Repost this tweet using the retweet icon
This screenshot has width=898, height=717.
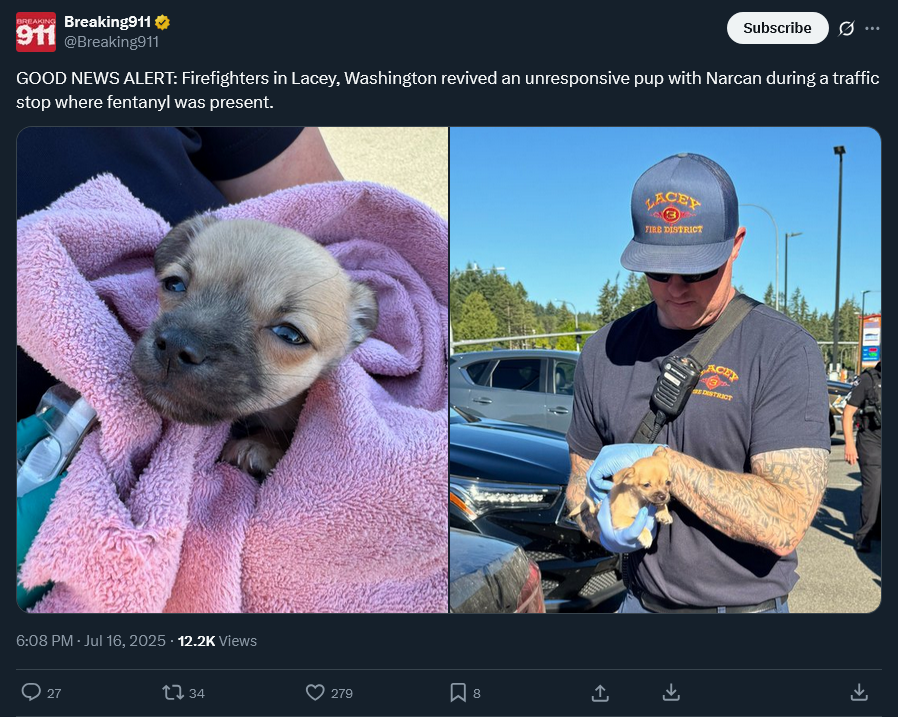(x=172, y=693)
